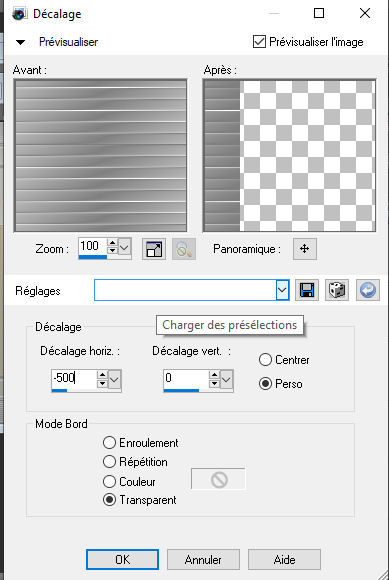Image resolution: width=389 pixels, height=580 pixels.
Task: Click the disabled color swatch box
Action: pos(218,479)
